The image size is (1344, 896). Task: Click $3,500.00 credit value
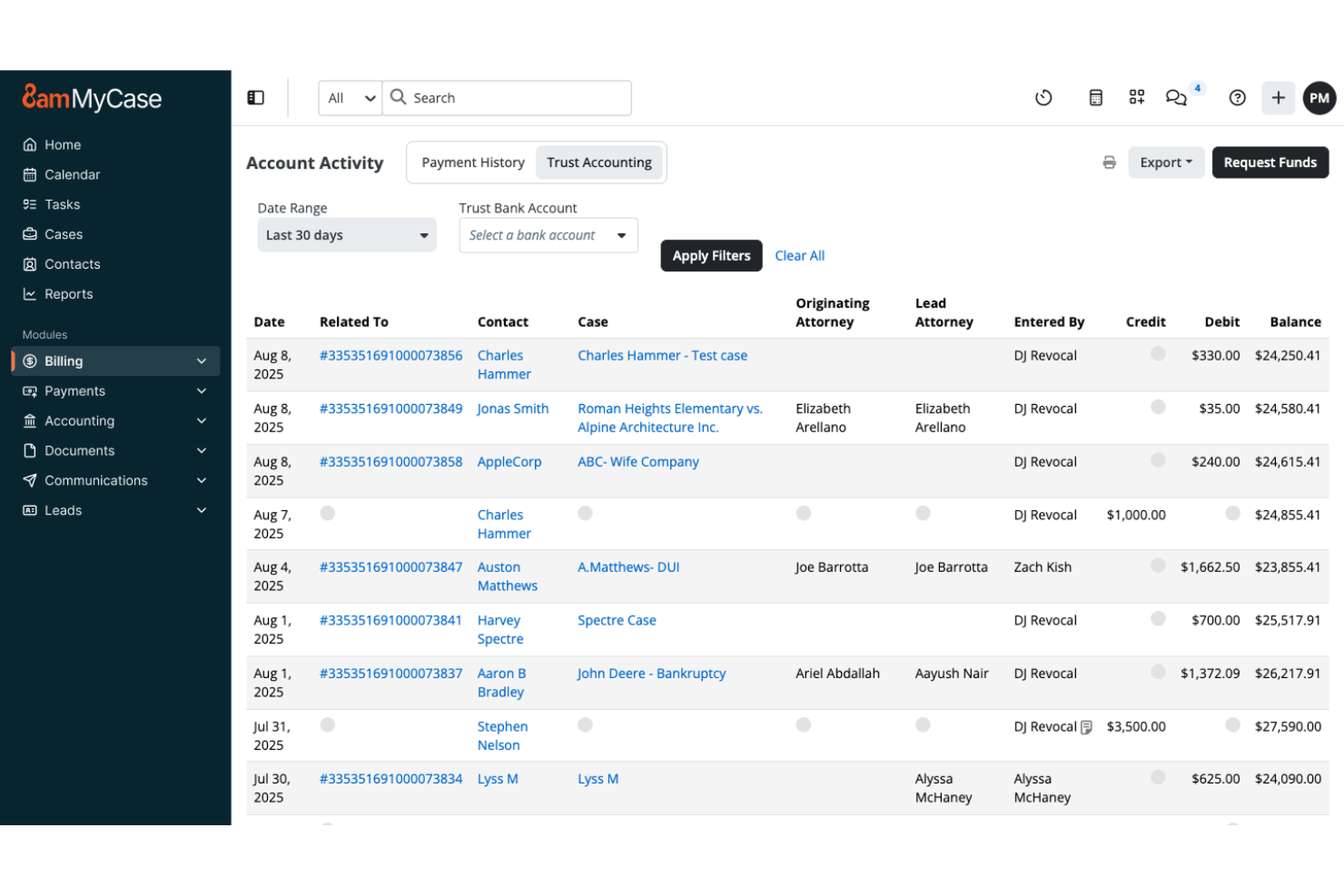[1136, 727]
